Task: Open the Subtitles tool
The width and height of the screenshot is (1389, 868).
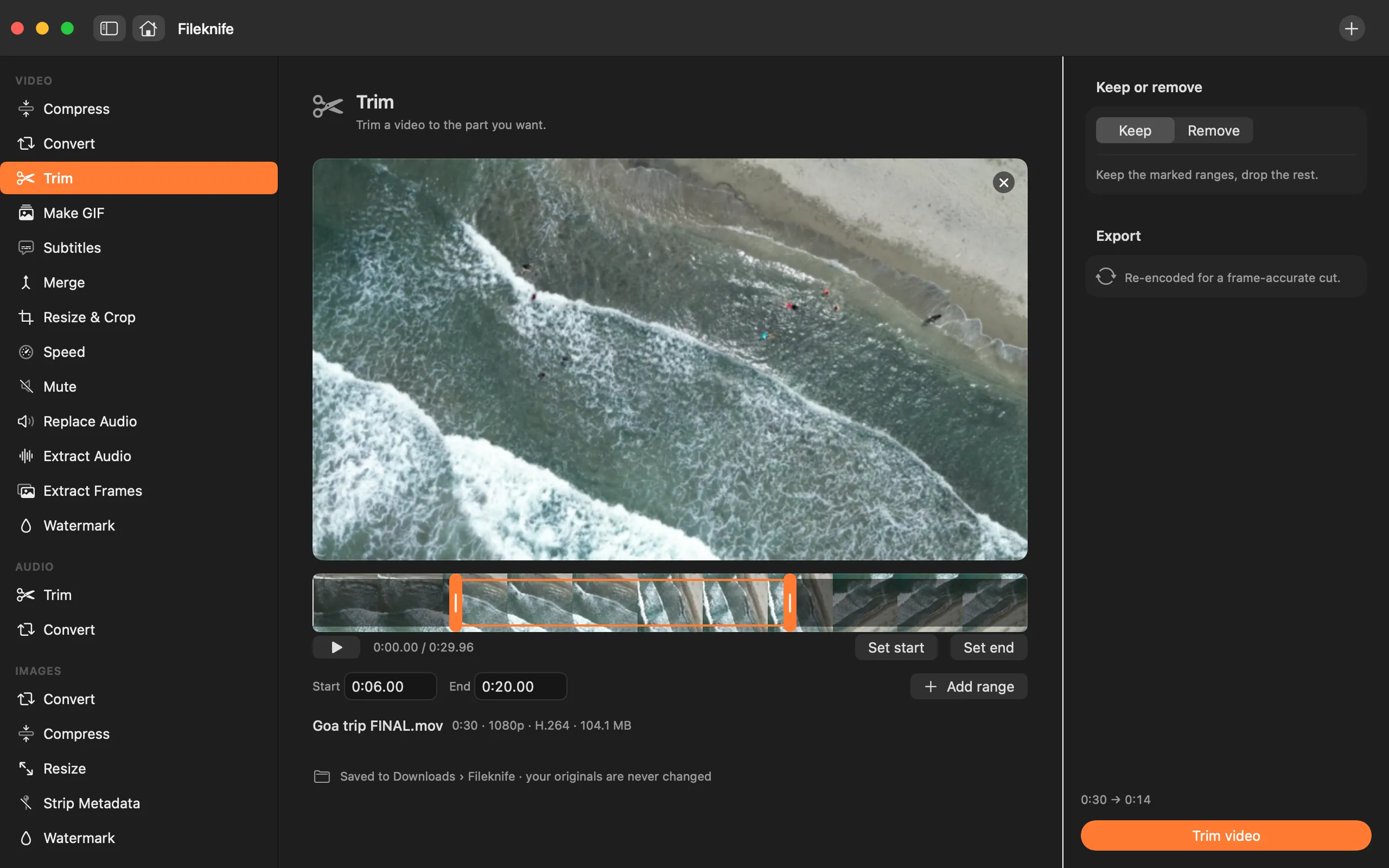Action: 139,247
